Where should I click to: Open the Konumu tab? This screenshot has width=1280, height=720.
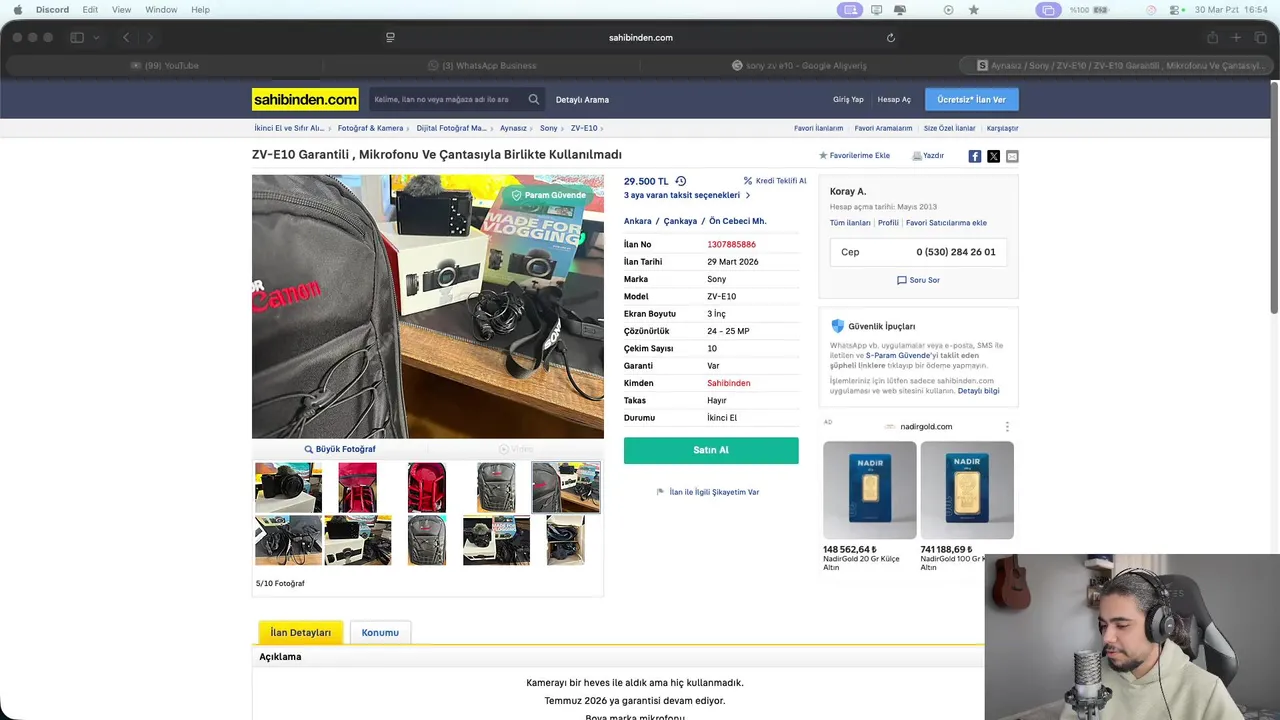pyautogui.click(x=380, y=632)
